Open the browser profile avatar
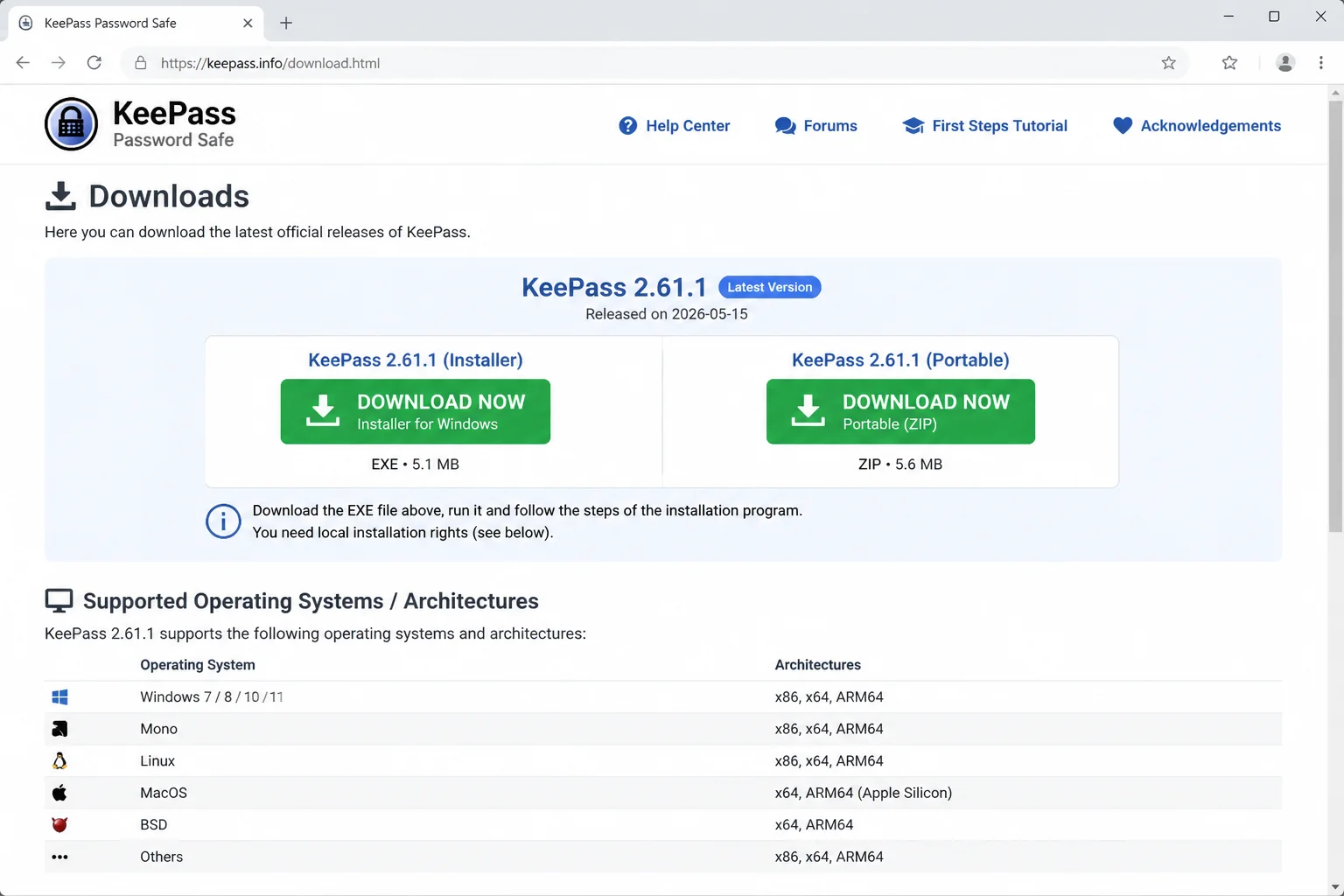The height and width of the screenshot is (896, 1344). point(1285,63)
